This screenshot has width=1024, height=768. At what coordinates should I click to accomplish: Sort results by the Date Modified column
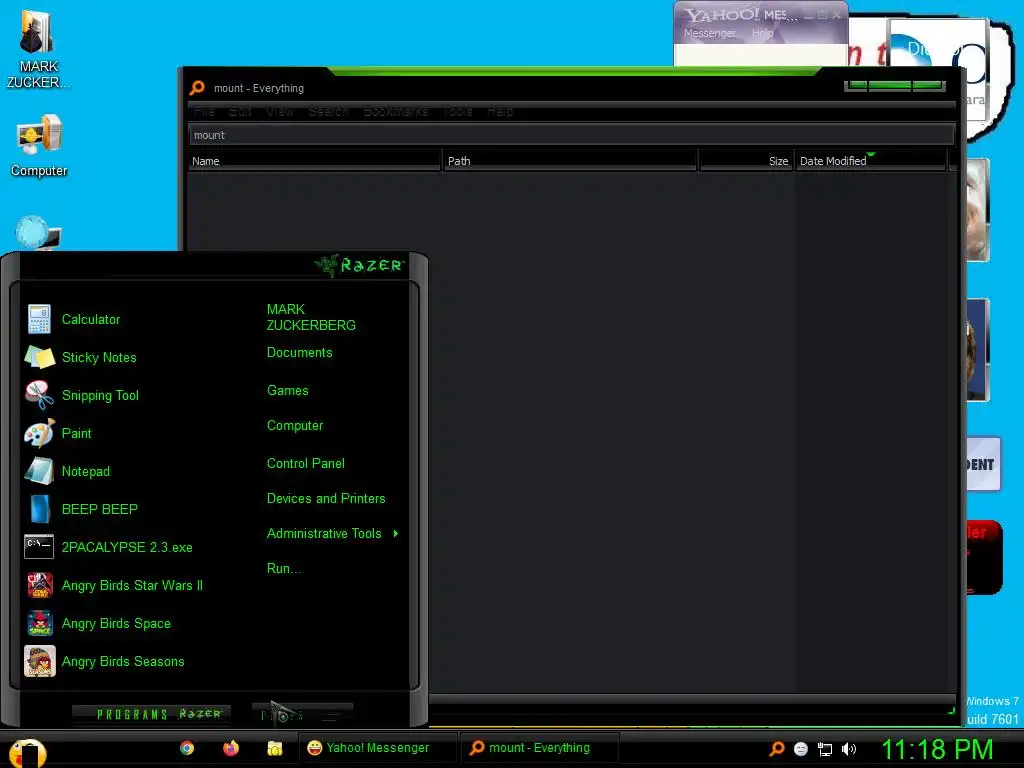click(871, 161)
